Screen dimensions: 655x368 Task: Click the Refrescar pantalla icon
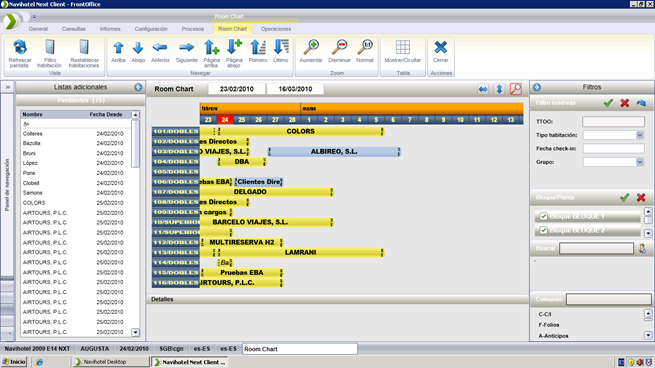coord(20,48)
